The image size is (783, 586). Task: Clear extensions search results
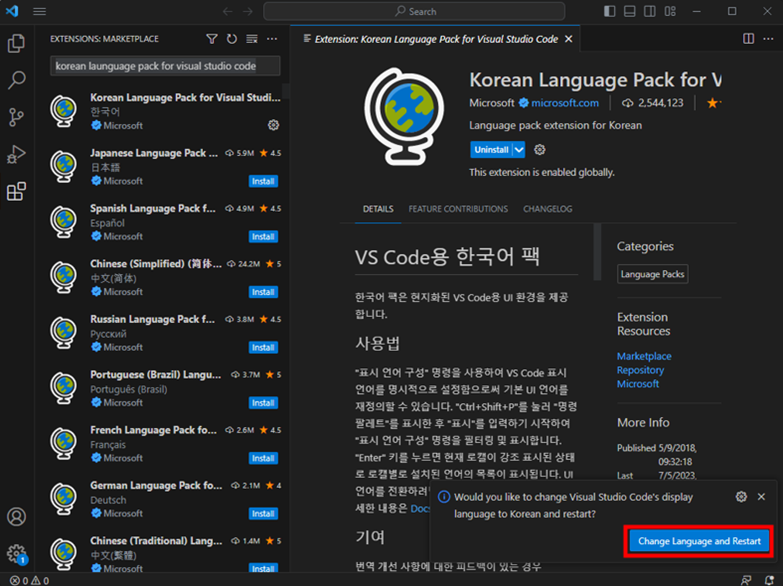pyautogui.click(x=252, y=38)
